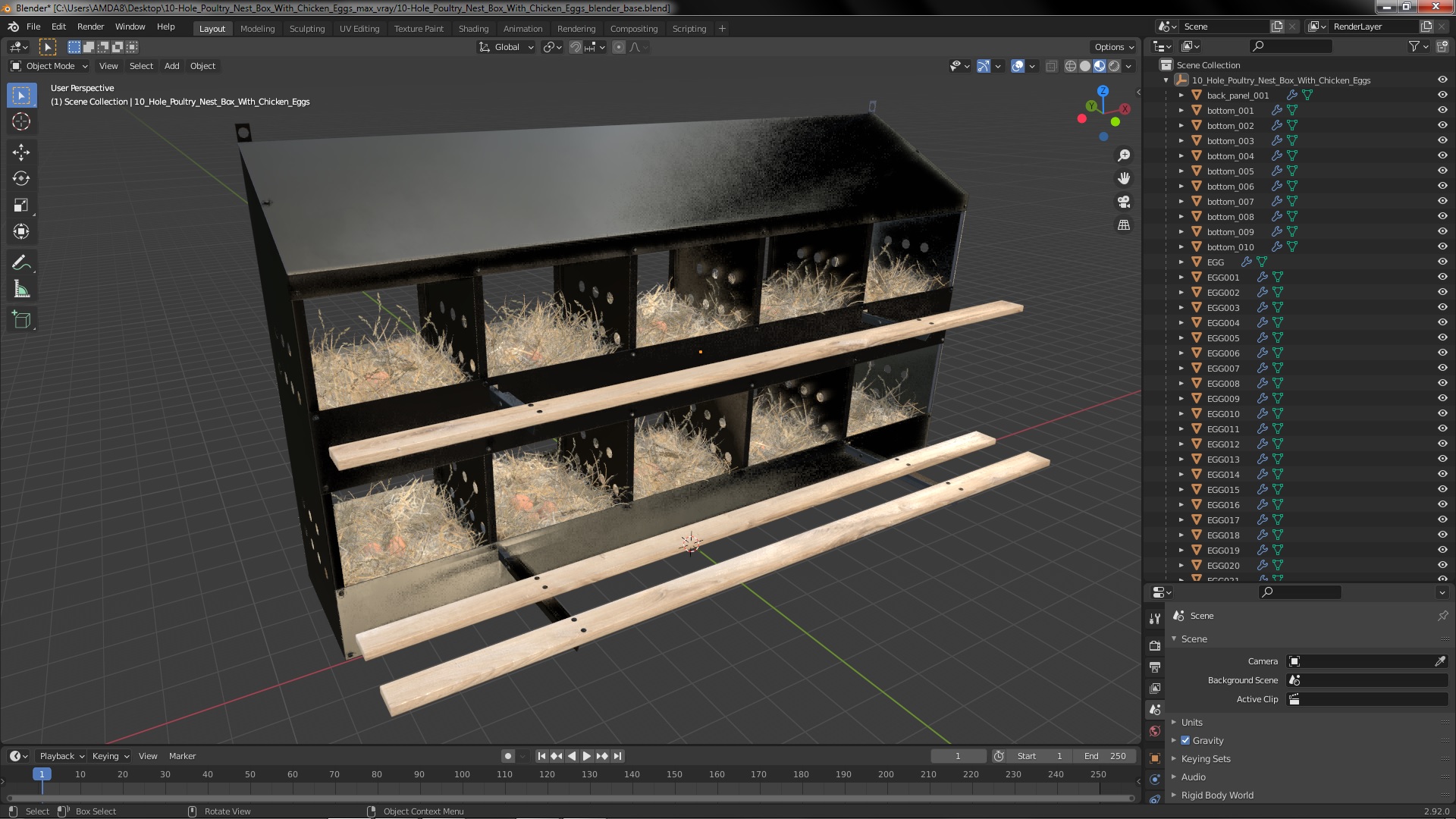
Task: Click the Start frame field
Action: 1040,756
